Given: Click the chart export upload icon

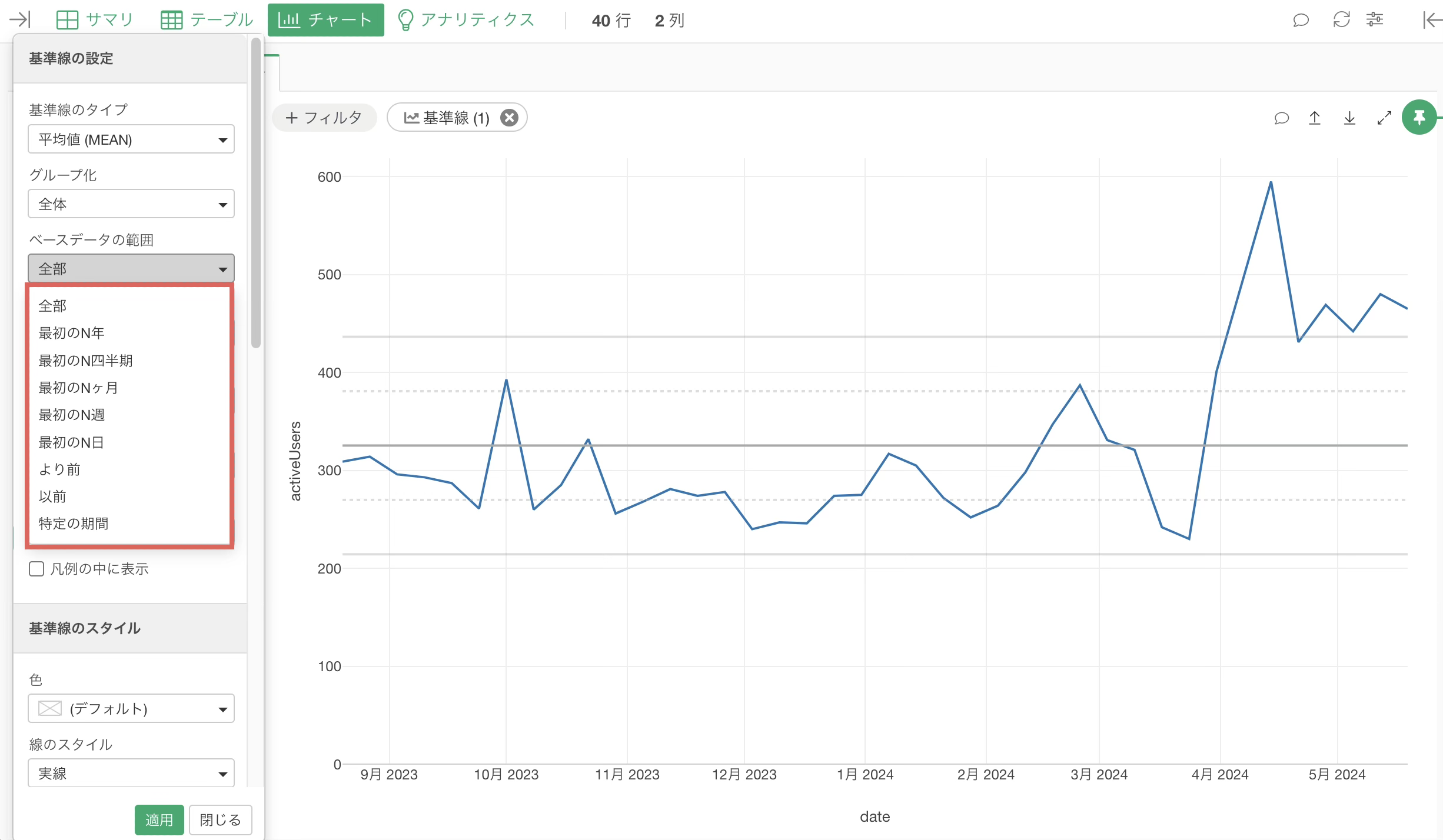Looking at the screenshot, I should click(x=1314, y=118).
